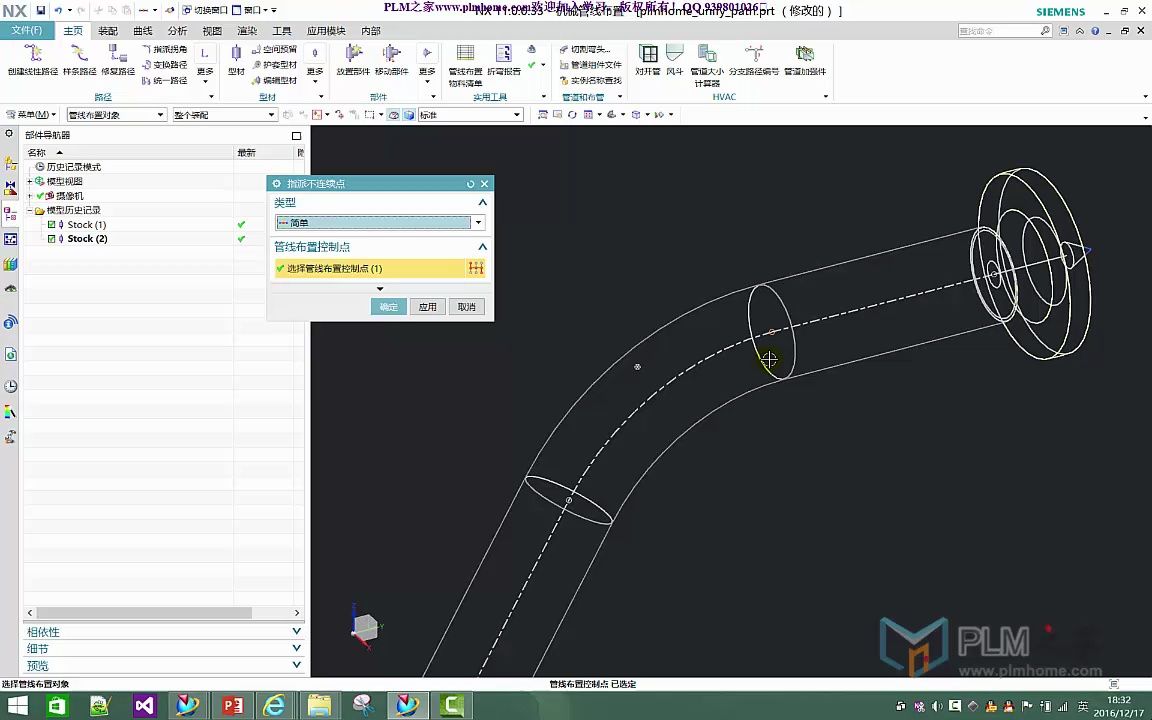Click the save icon in title bar
Screen dimensions: 1152x720
40,10
